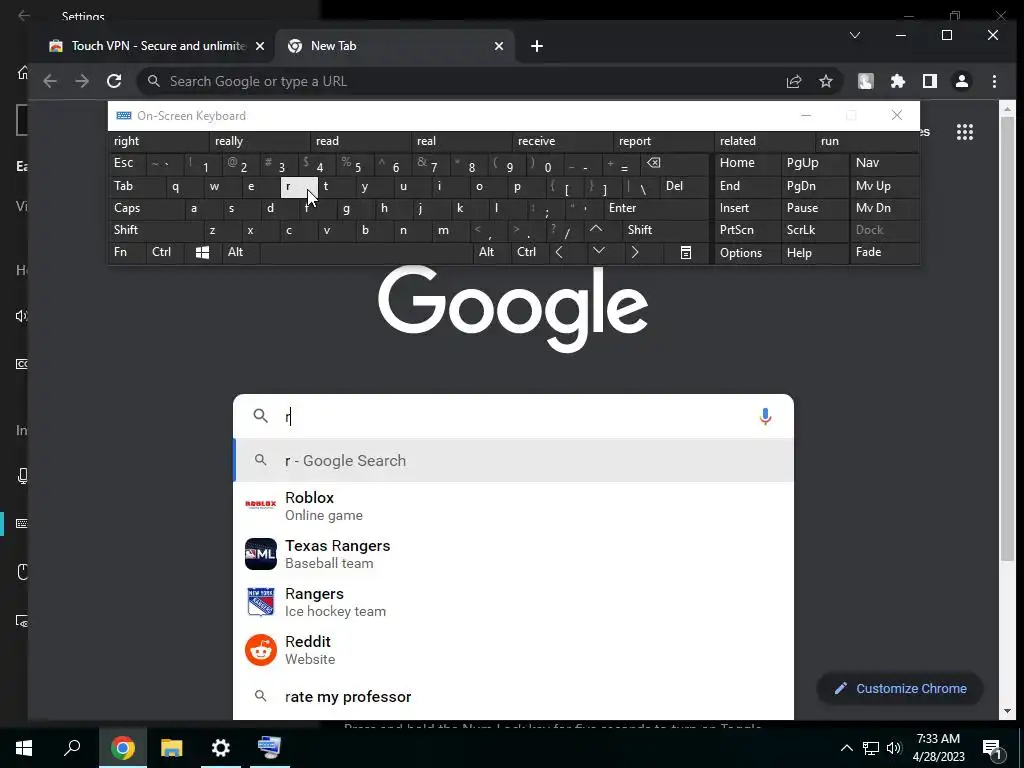Click the Esc key on keyboard
The image size is (1024, 768).
pos(127,163)
